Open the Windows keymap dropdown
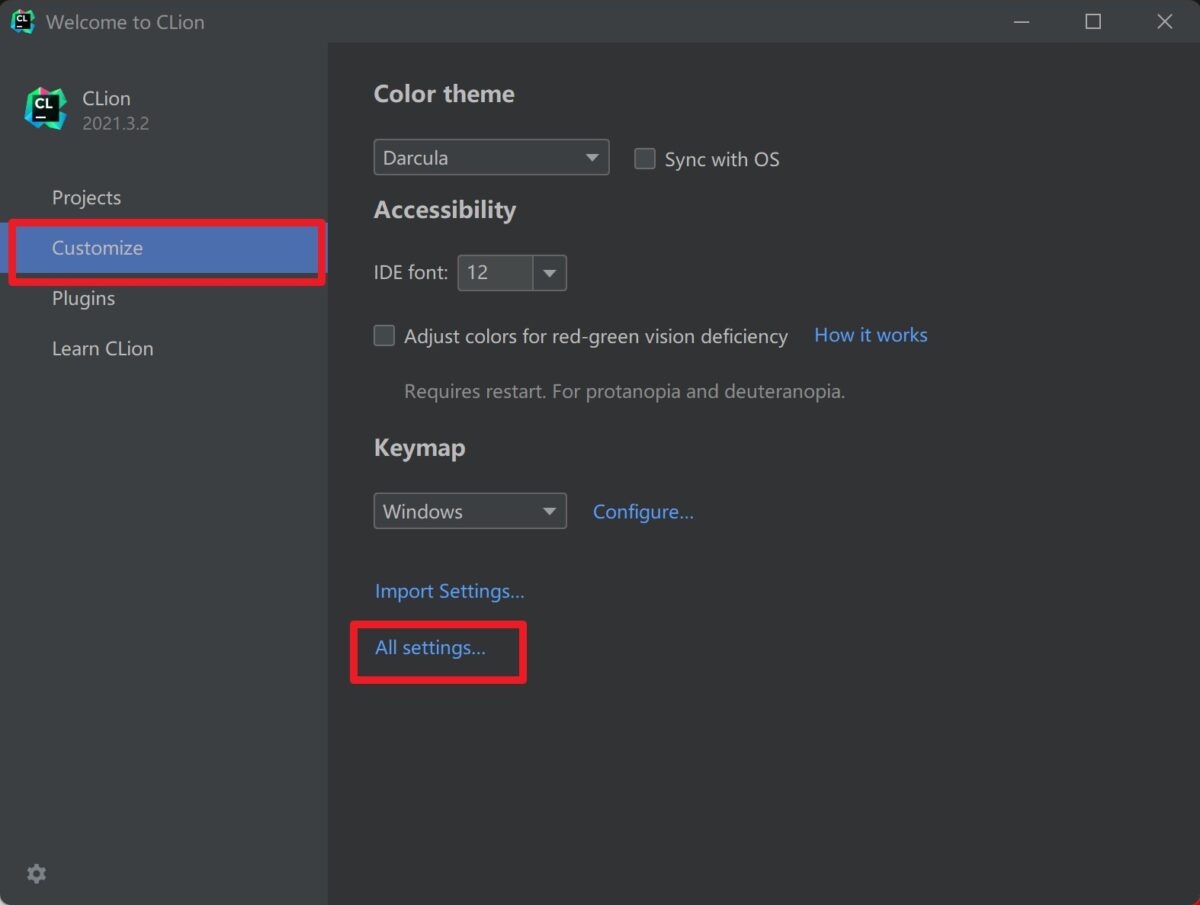 coord(469,510)
